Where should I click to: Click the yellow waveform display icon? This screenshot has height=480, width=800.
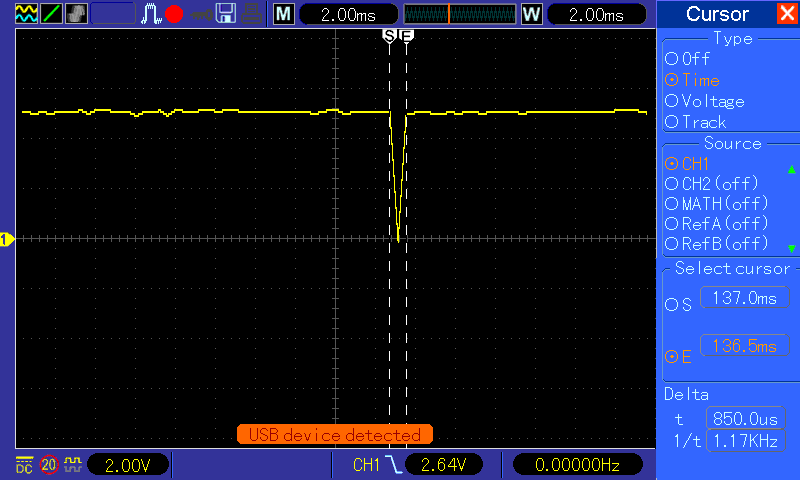pyautogui.click(x=26, y=14)
